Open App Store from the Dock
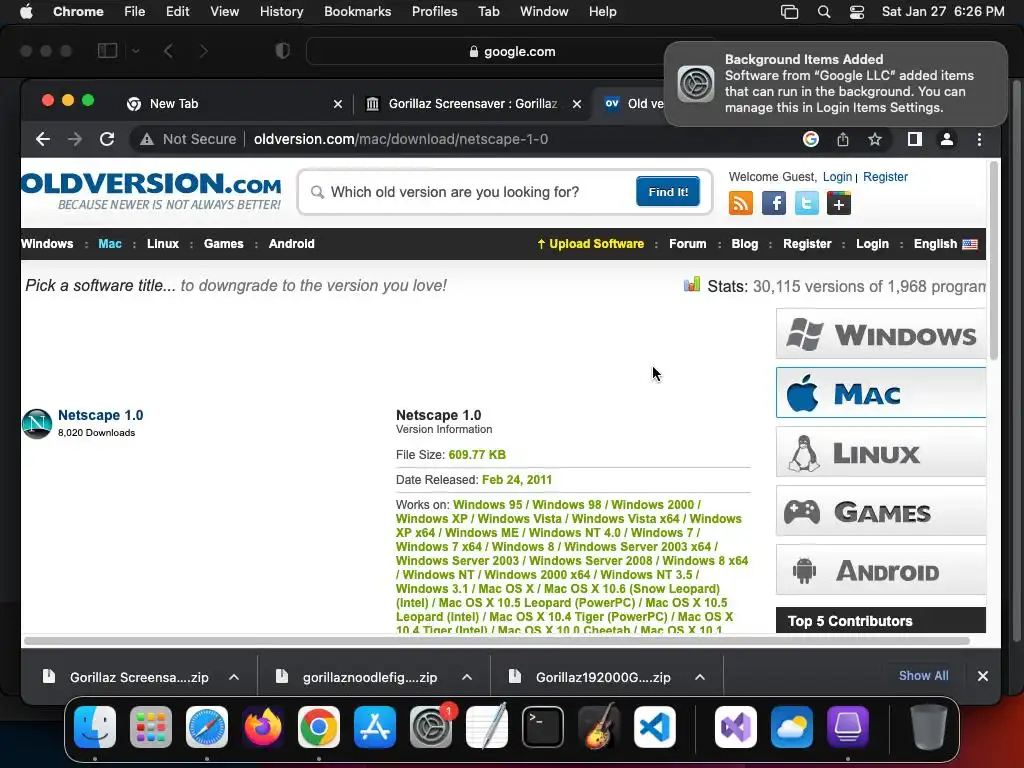 click(375, 727)
